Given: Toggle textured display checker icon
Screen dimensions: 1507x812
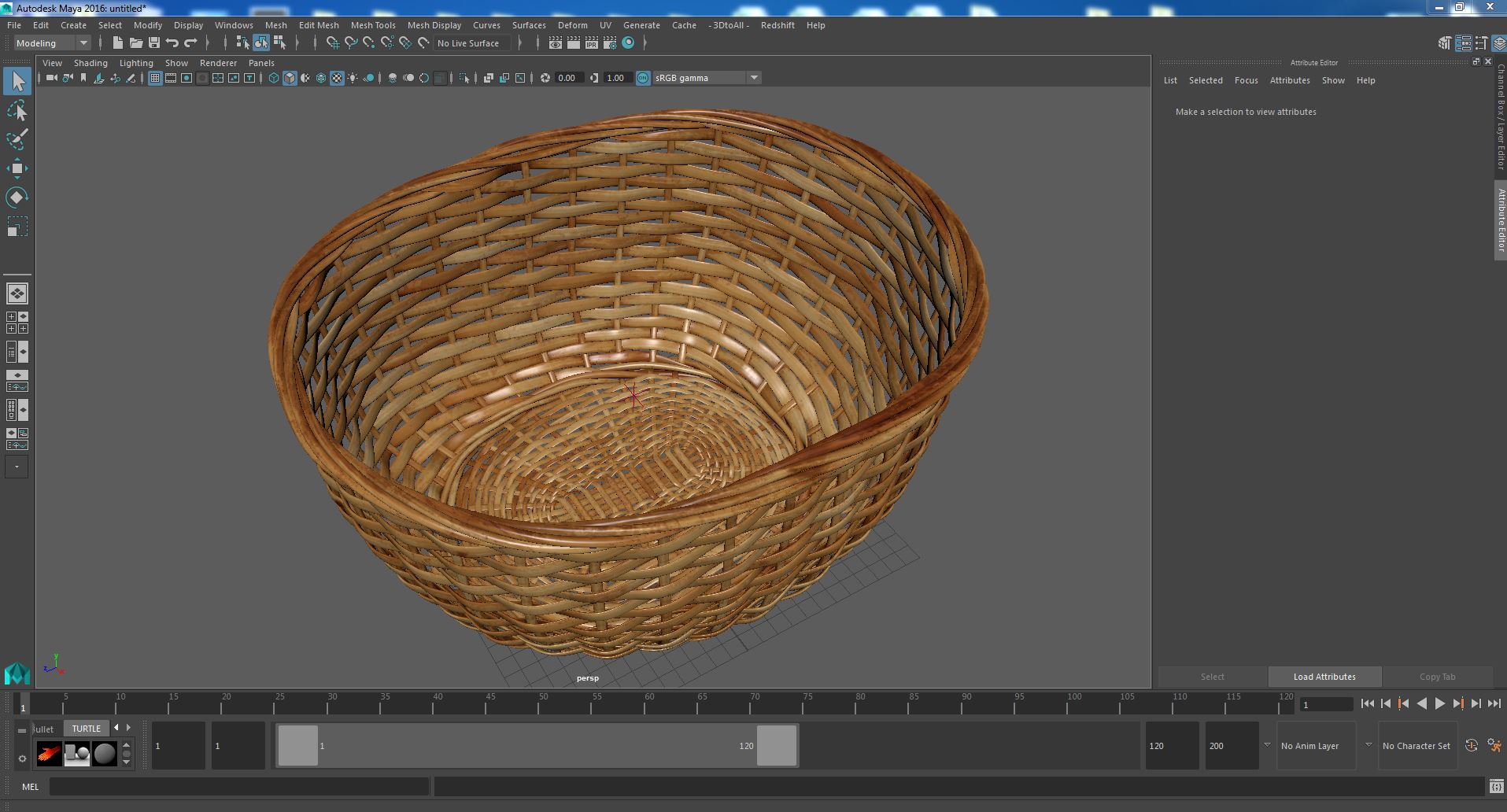Looking at the screenshot, I should (337, 78).
